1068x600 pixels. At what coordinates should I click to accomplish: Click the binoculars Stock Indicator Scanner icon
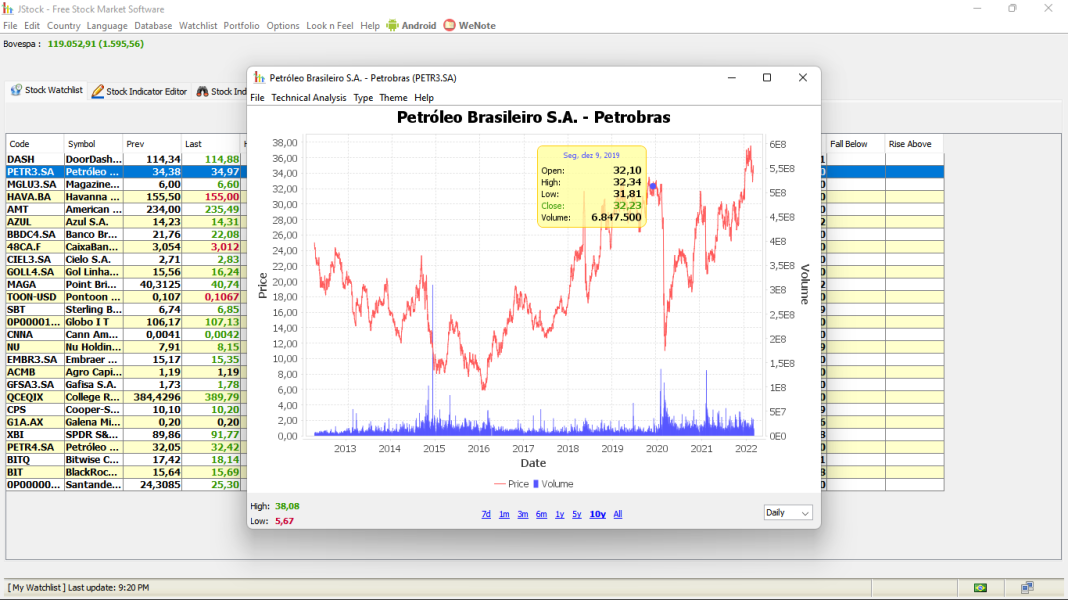click(203, 90)
